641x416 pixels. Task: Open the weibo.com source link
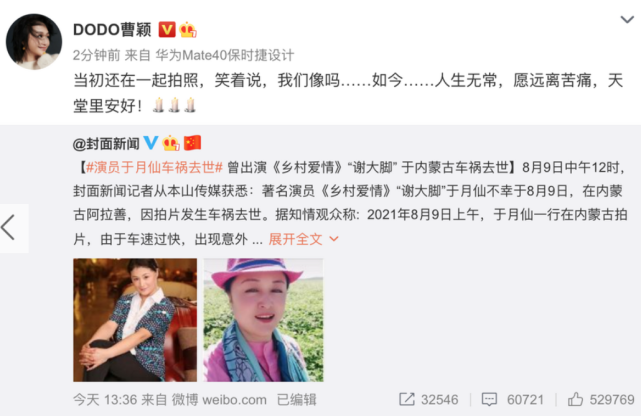(x=234, y=400)
